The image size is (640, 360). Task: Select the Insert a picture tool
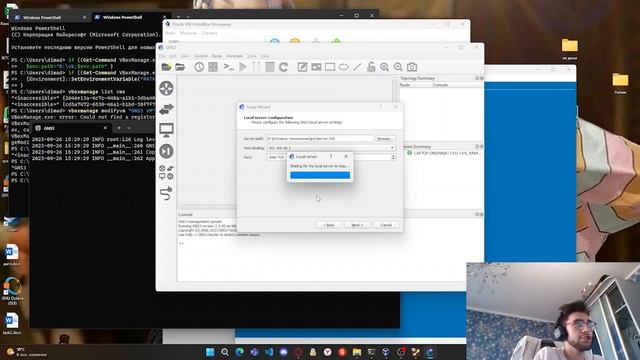pyautogui.click(x=316, y=67)
